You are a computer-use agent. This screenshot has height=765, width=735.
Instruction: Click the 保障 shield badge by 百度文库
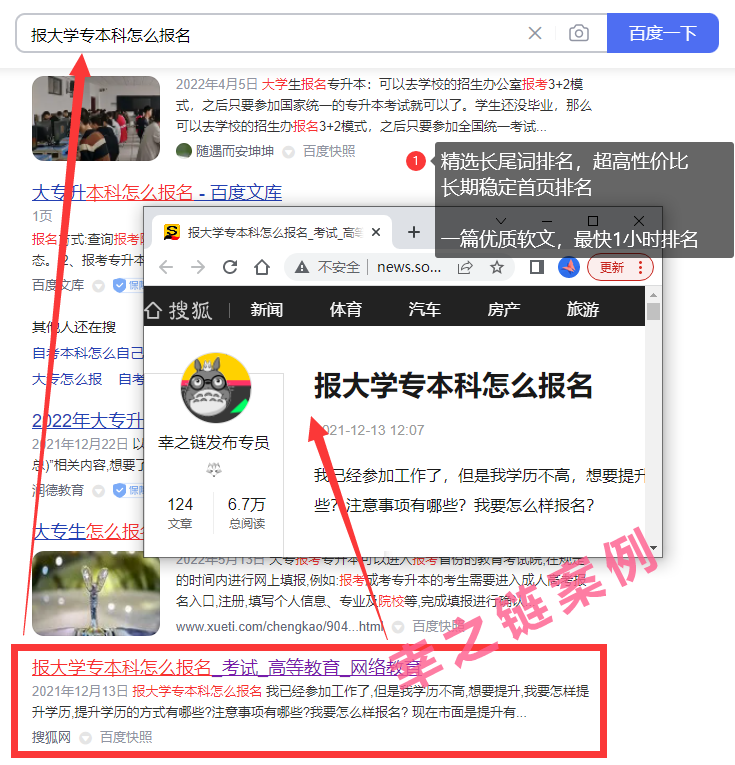[x=128, y=285]
